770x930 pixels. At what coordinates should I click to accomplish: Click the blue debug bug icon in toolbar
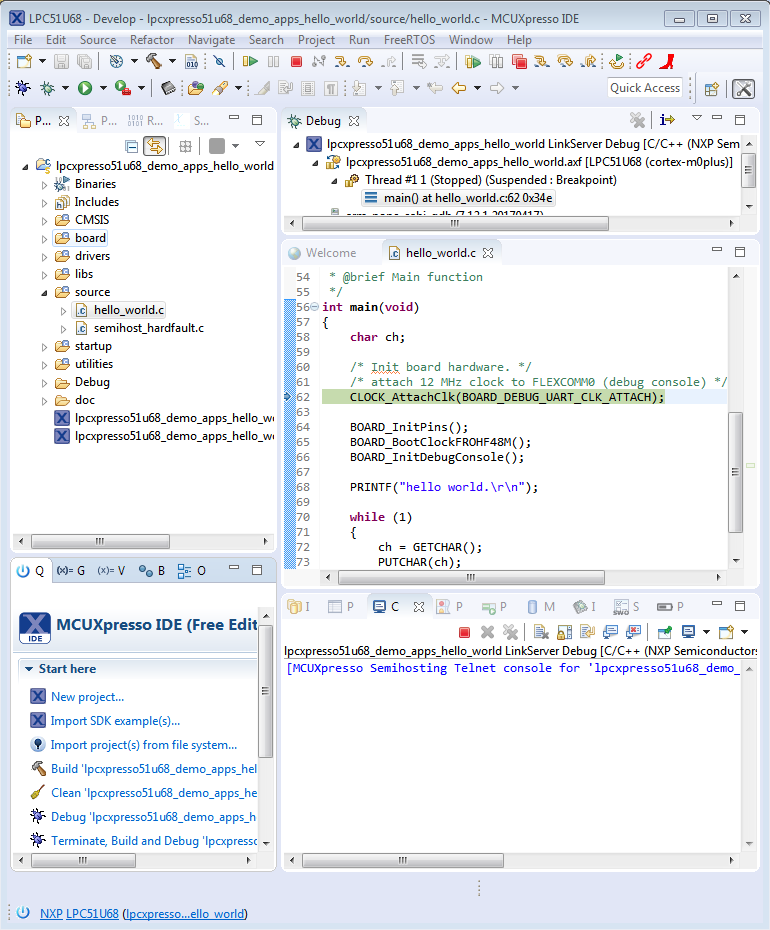(x=22, y=88)
